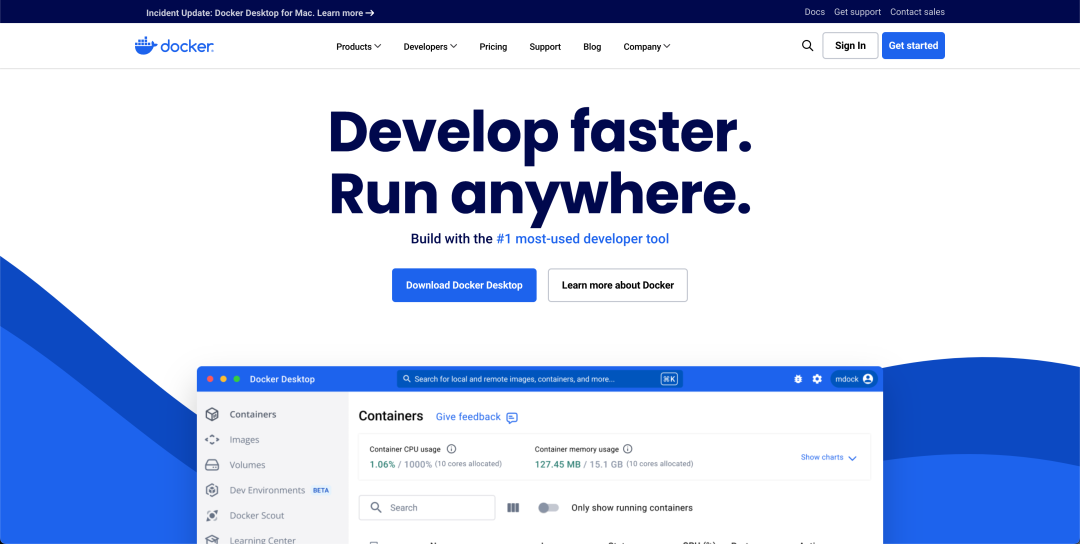Click the arrow in Incident Update banner
This screenshot has height=544, width=1080.
point(370,12)
